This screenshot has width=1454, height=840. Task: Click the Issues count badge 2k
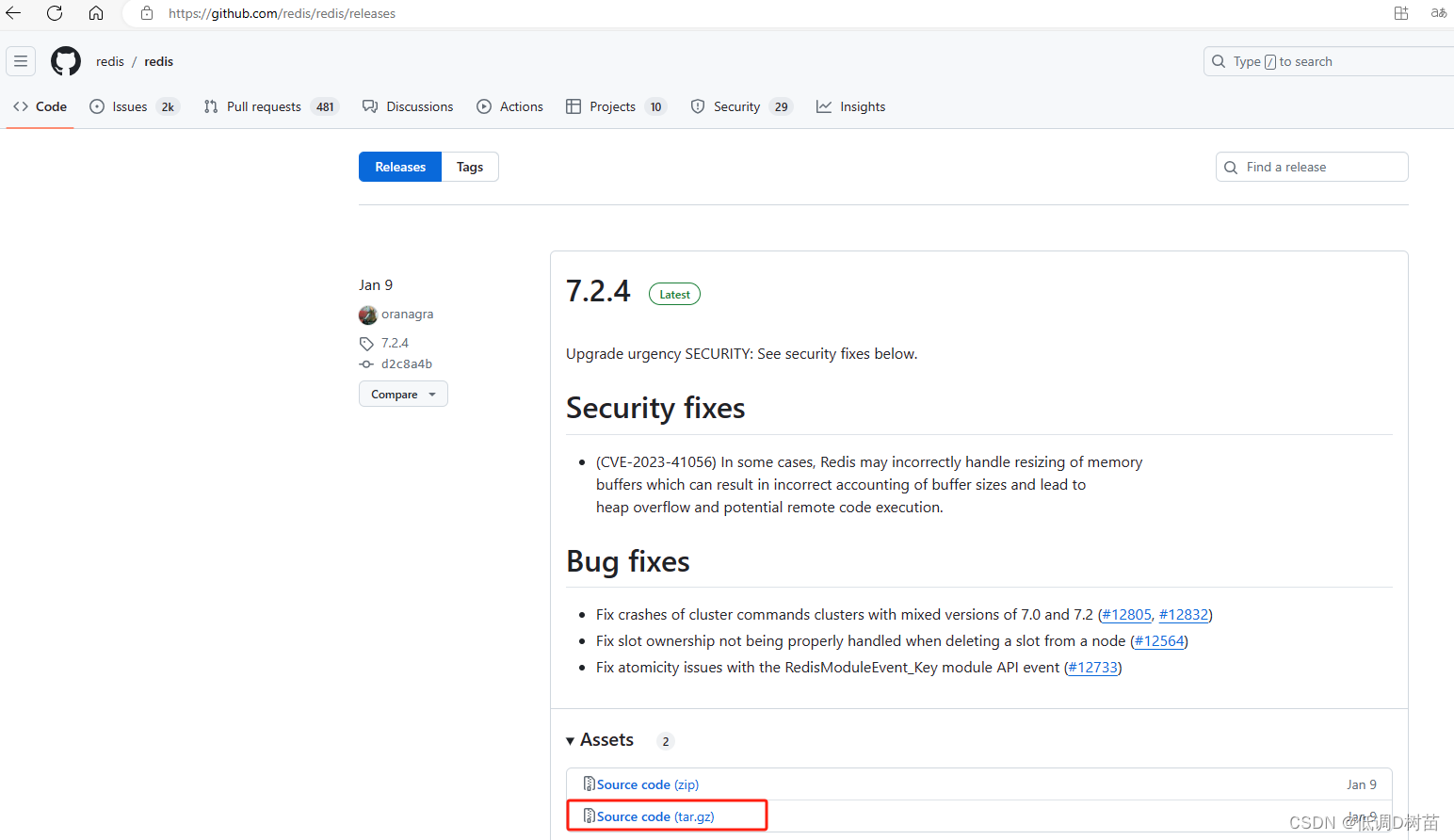tap(168, 106)
